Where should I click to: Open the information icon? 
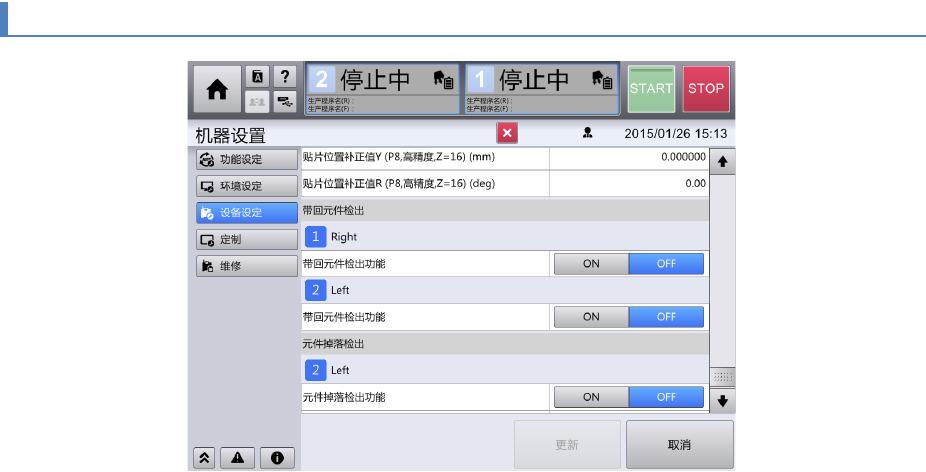pyautogui.click(x=277, y=458)
